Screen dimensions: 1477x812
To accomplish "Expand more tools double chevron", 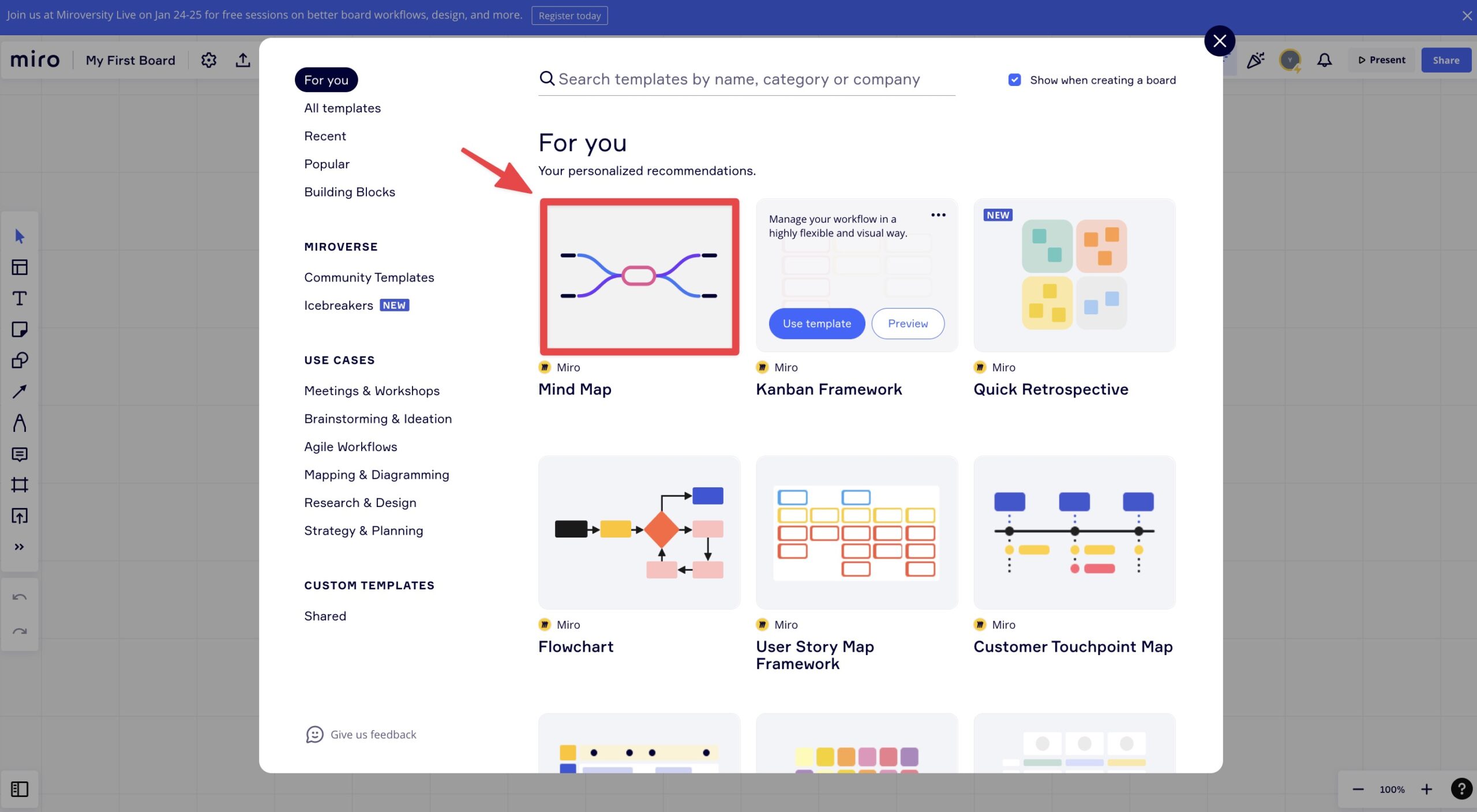I will pyautogui.click(x=20, y=547).
